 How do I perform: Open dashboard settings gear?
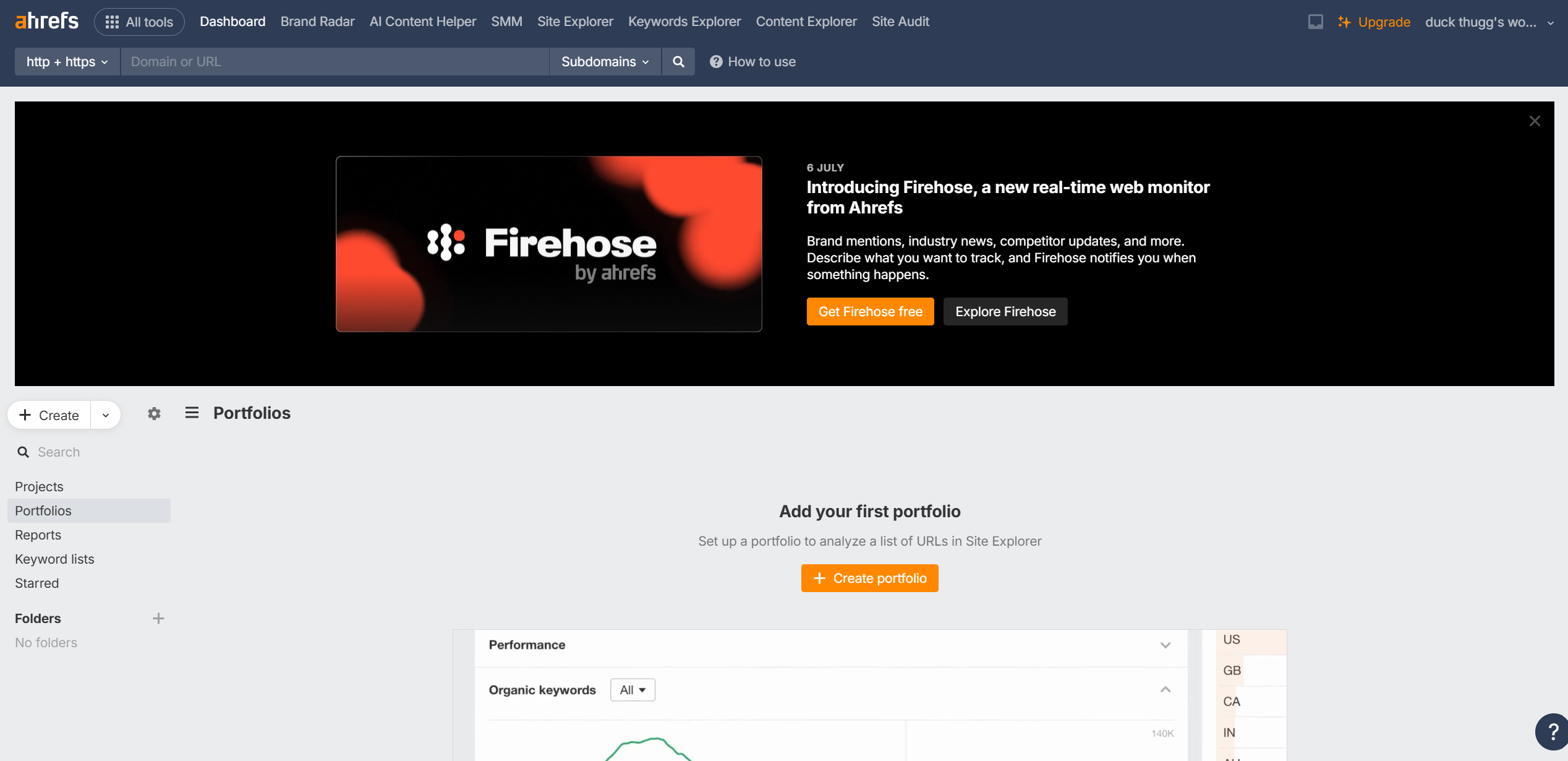(x=154, y=414)
